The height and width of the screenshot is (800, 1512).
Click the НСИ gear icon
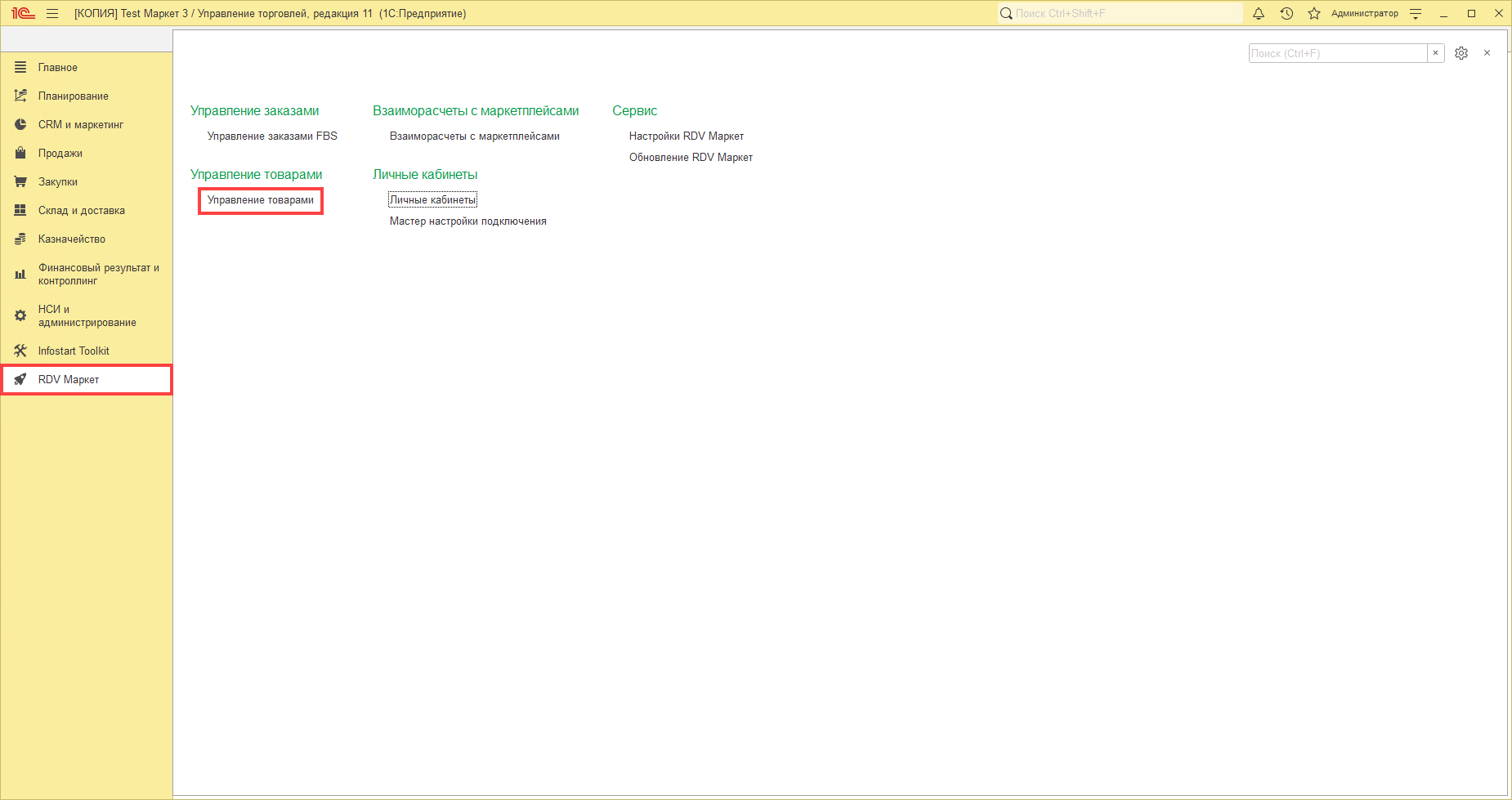coord(20,315)
